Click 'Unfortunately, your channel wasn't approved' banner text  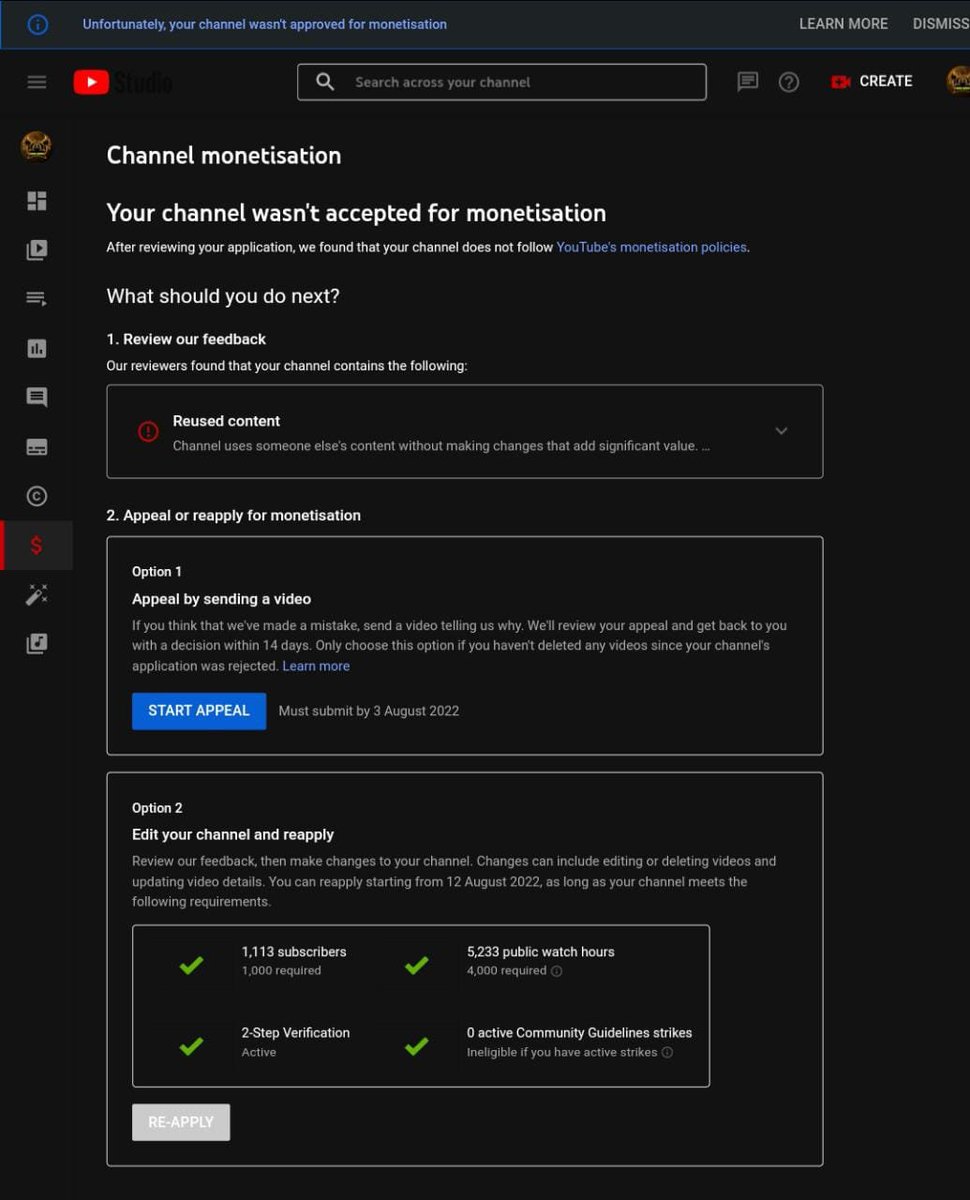tap(265, 24)
